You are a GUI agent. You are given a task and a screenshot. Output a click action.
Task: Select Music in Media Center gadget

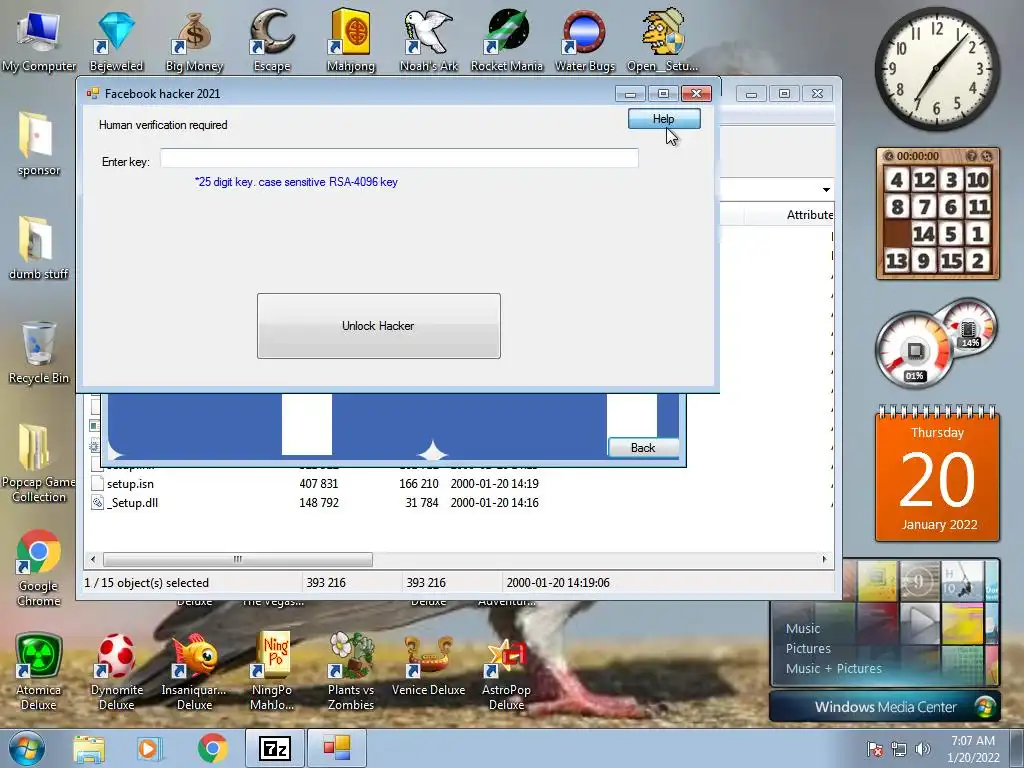coord(803,628)
